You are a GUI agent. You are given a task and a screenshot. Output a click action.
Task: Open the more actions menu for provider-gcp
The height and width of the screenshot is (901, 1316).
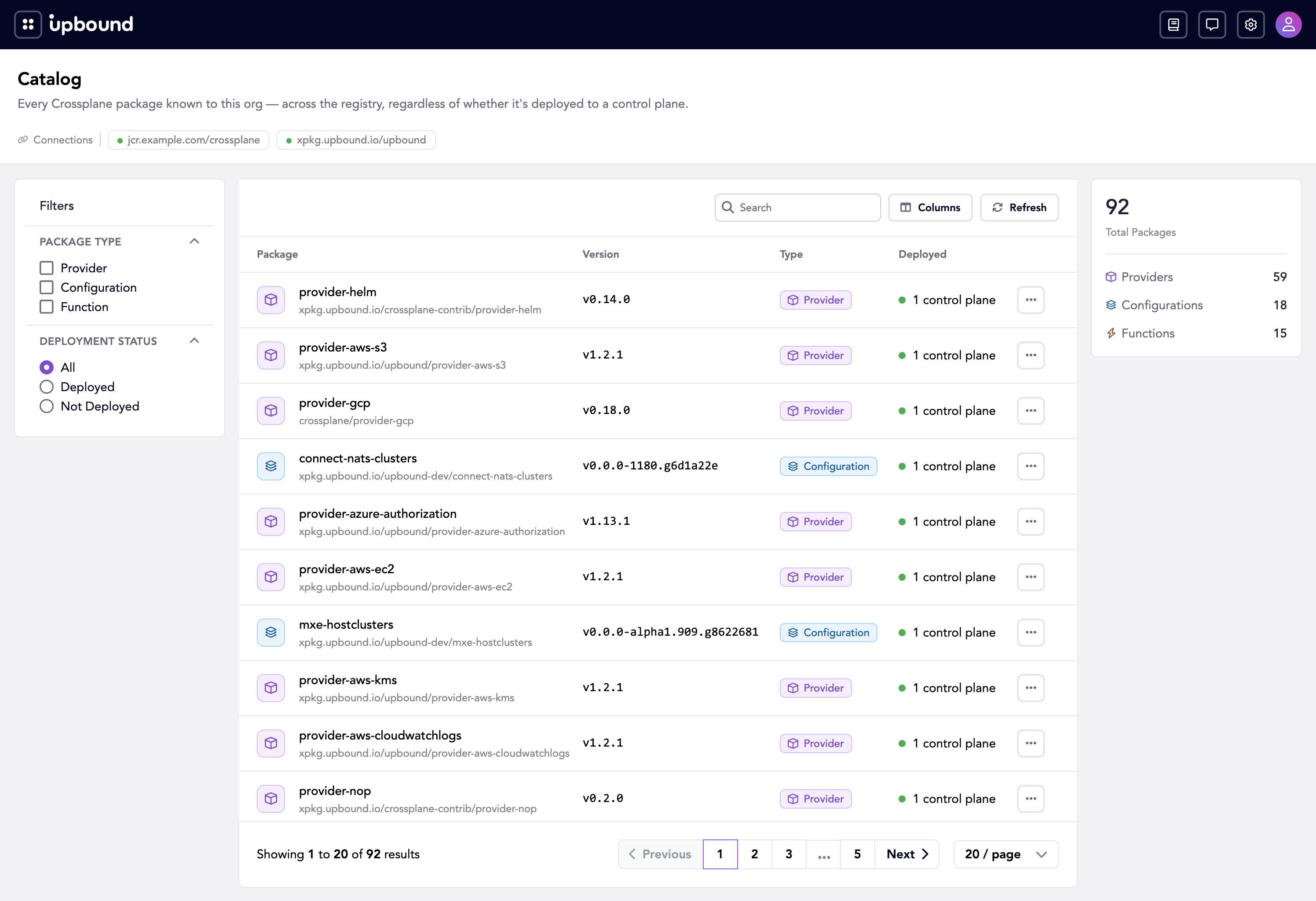tap(1031, 410)
